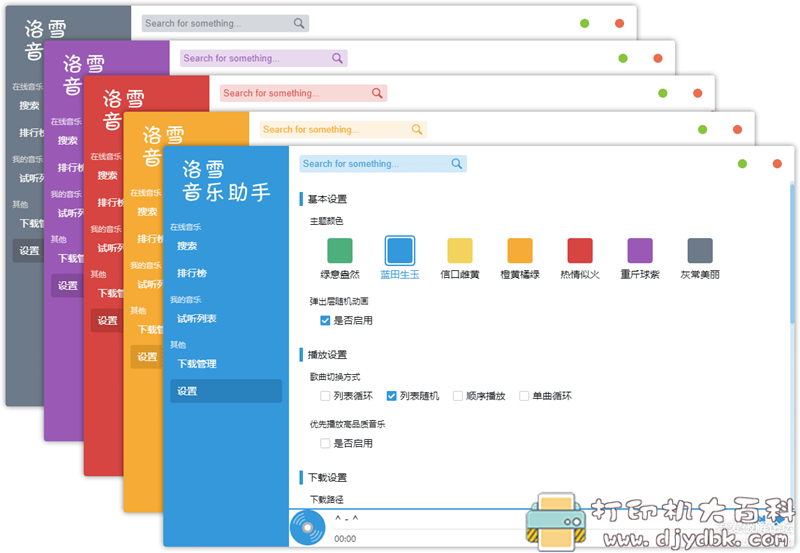Click green dot in gray window
800x553 pixels.
pos(585,23)
